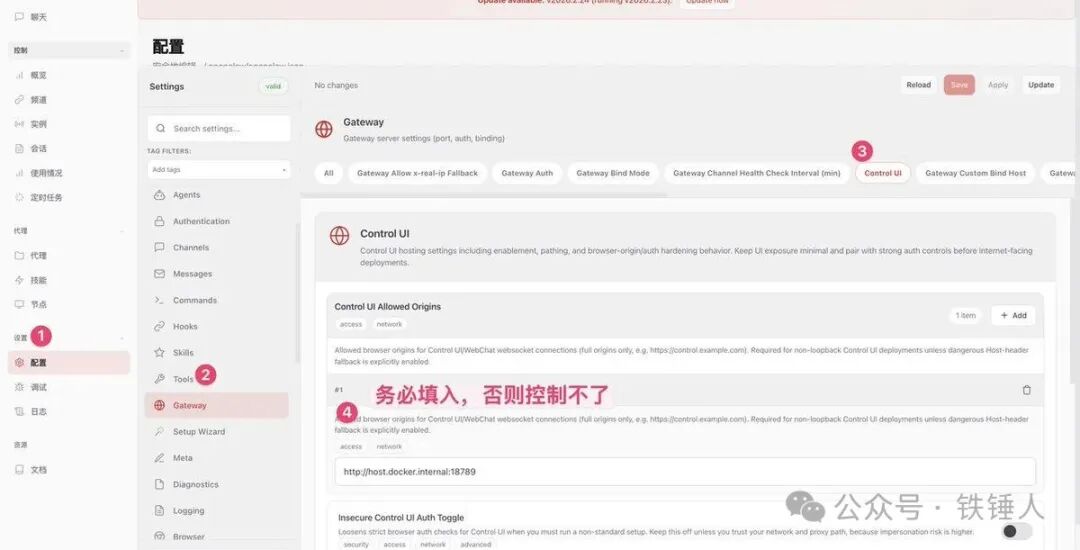Collapse the 代理 sidebar section

pyautogui.click(x=123, y=231)
